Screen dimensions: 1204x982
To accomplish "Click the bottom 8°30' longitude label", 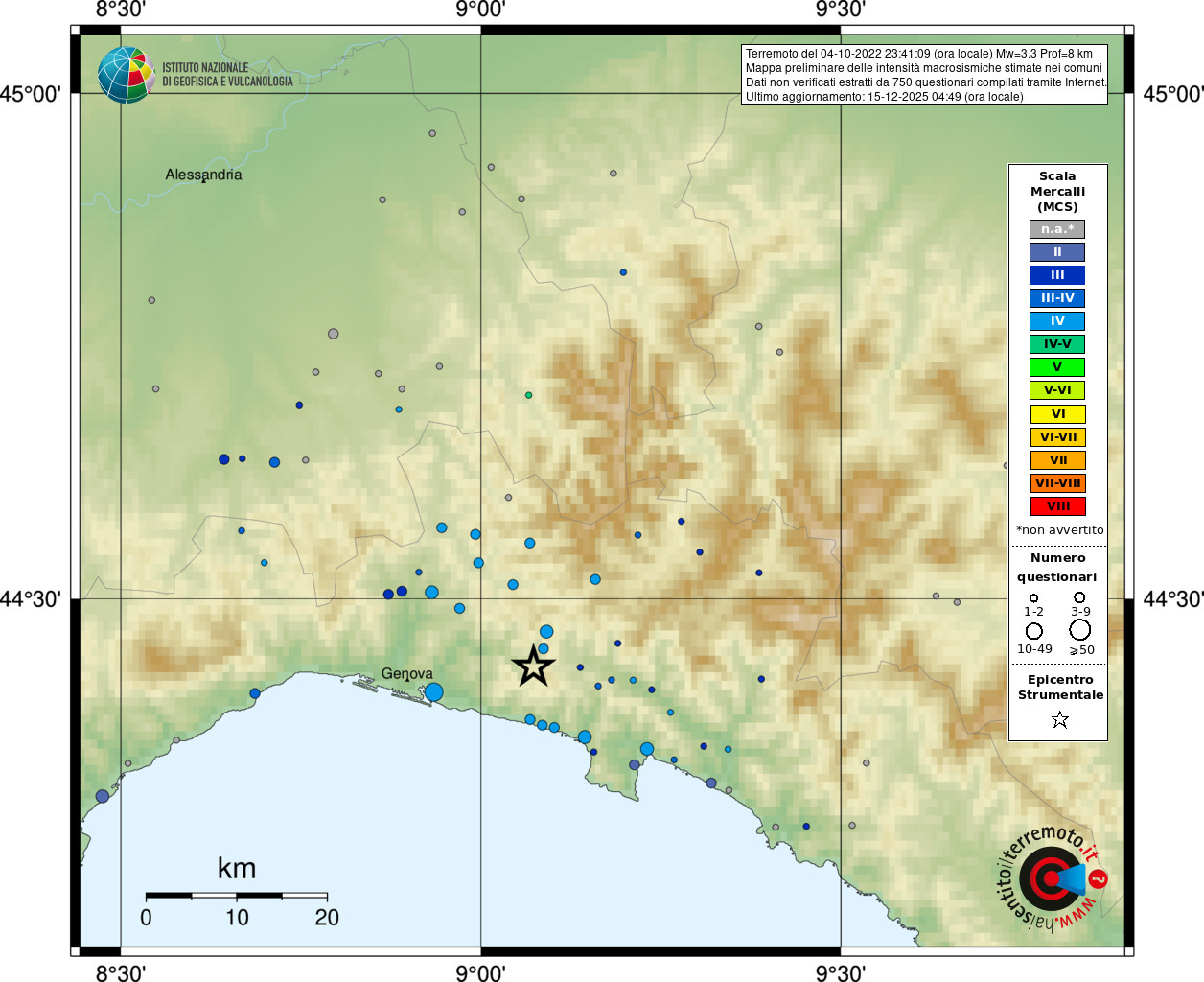I will 120,973.
